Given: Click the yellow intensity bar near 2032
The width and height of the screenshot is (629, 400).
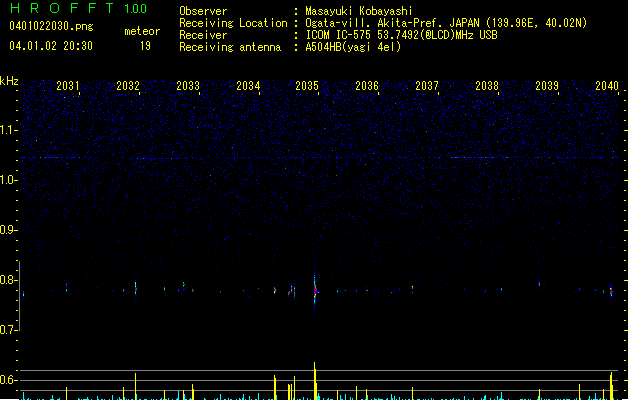Looking at the screenshot, I should point(136,386).
